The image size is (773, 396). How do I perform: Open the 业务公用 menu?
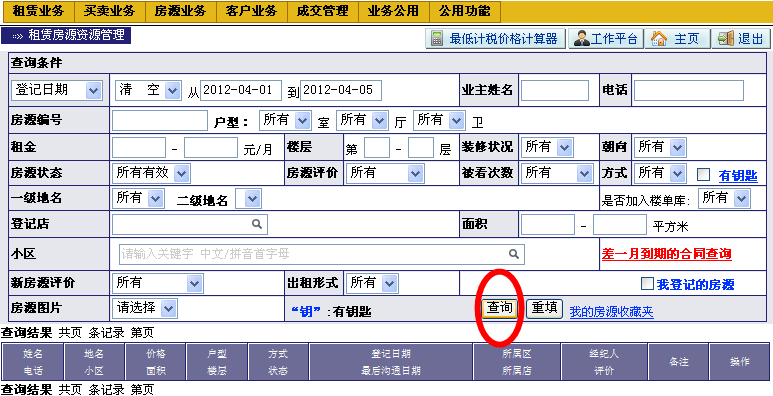393,11
